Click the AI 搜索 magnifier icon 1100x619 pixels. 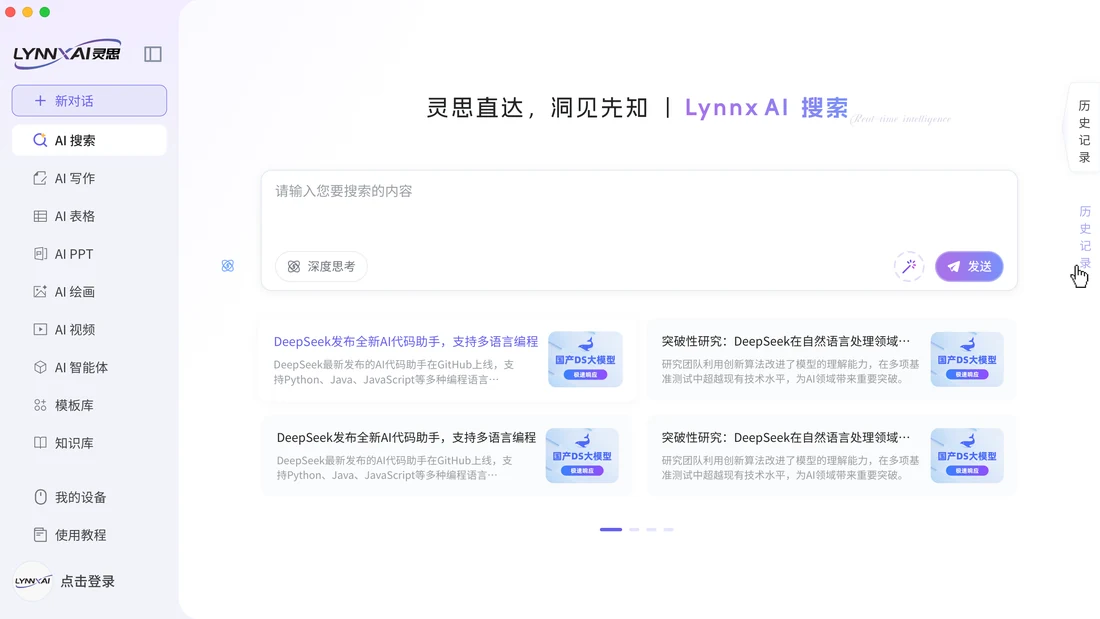(40, 140)
